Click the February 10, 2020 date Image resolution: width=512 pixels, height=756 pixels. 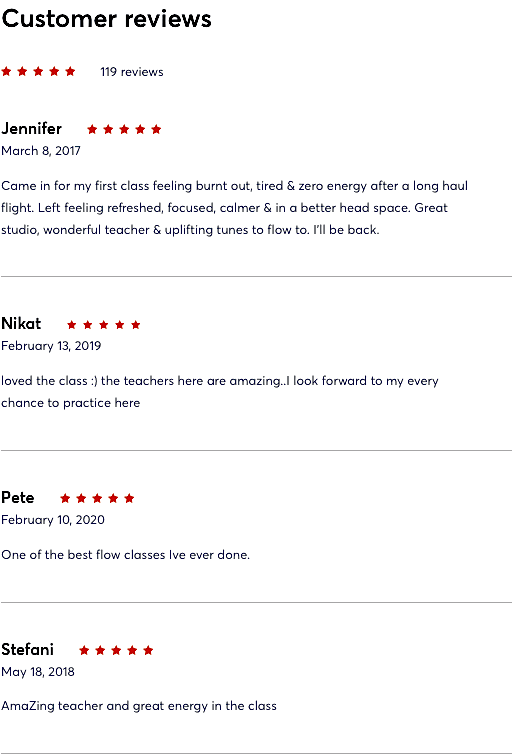[x=53, y=520]
